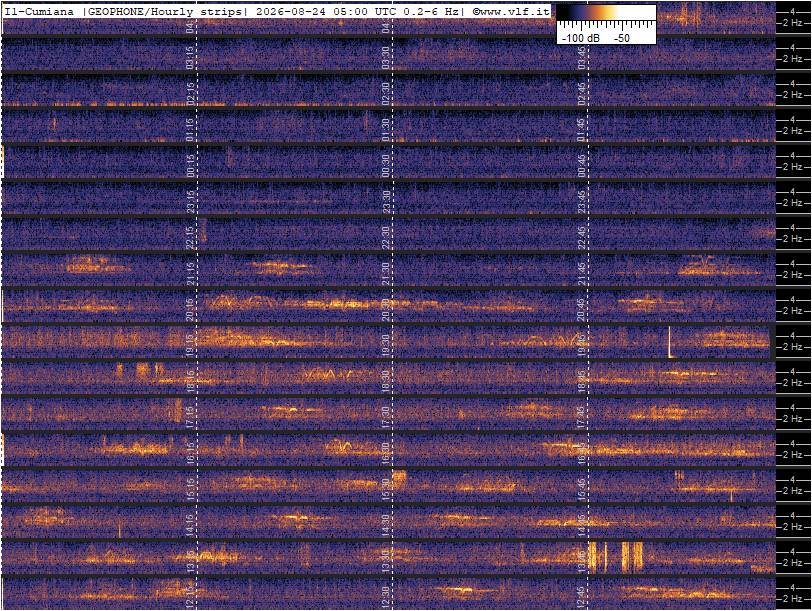This screenshot has height=611, width=812.
Task: Click the 12:15 time marker label
Action: tap(190, 598)
